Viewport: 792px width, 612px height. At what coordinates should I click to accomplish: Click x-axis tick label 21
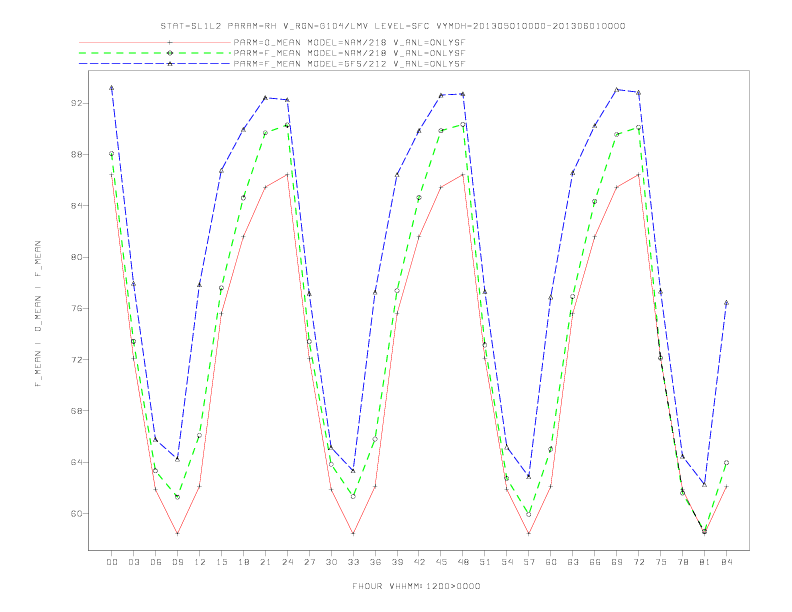265,562
